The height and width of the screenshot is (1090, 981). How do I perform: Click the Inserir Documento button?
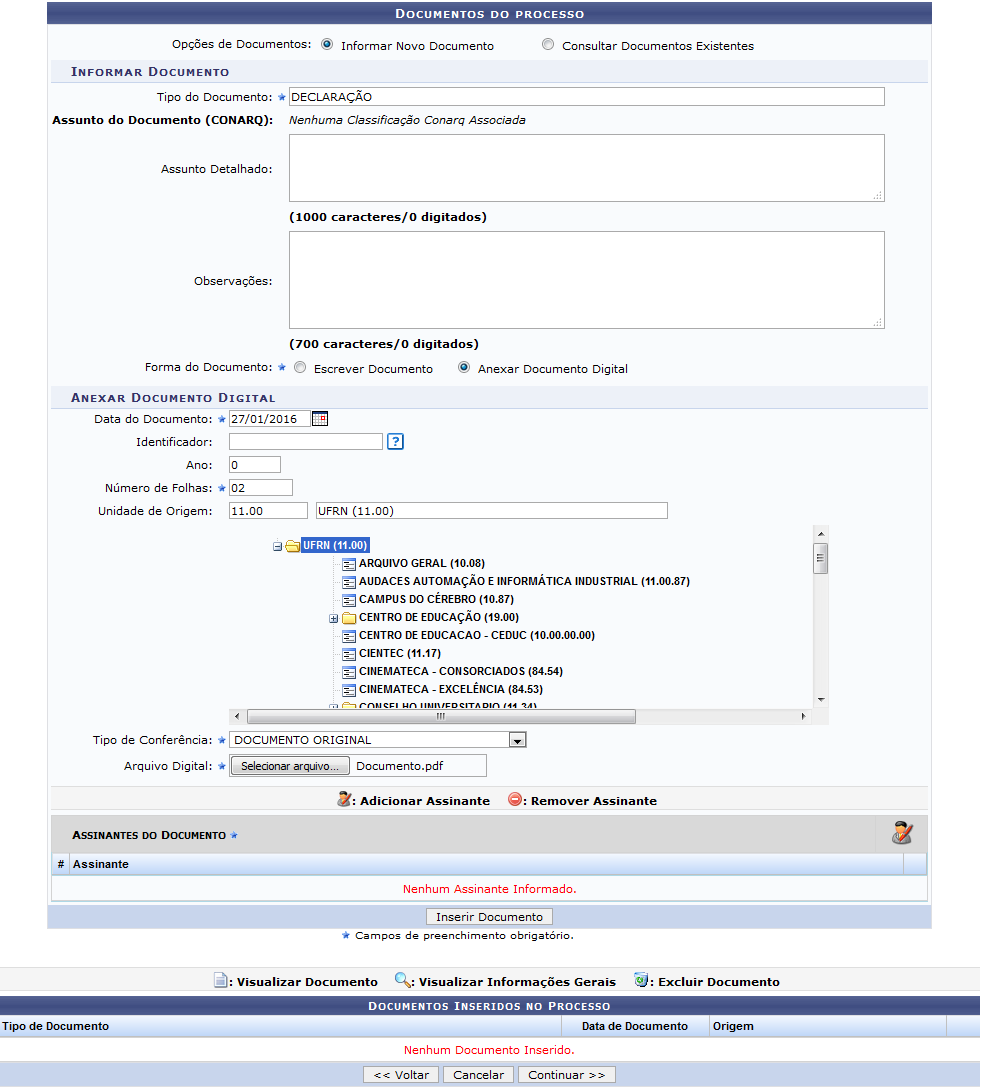click(x=489, y=917)
